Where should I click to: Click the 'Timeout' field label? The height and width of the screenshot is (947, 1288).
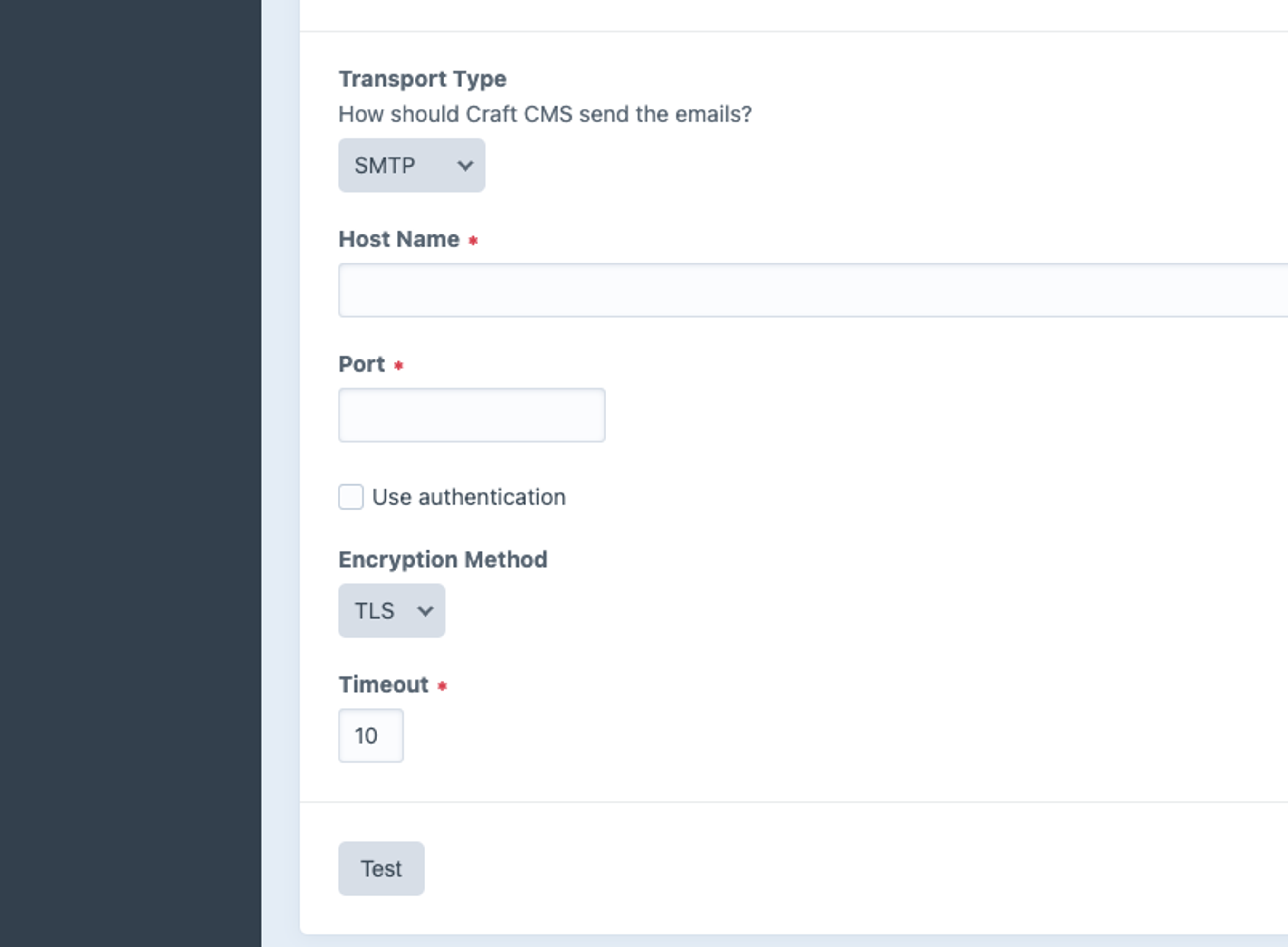point(384,684)
